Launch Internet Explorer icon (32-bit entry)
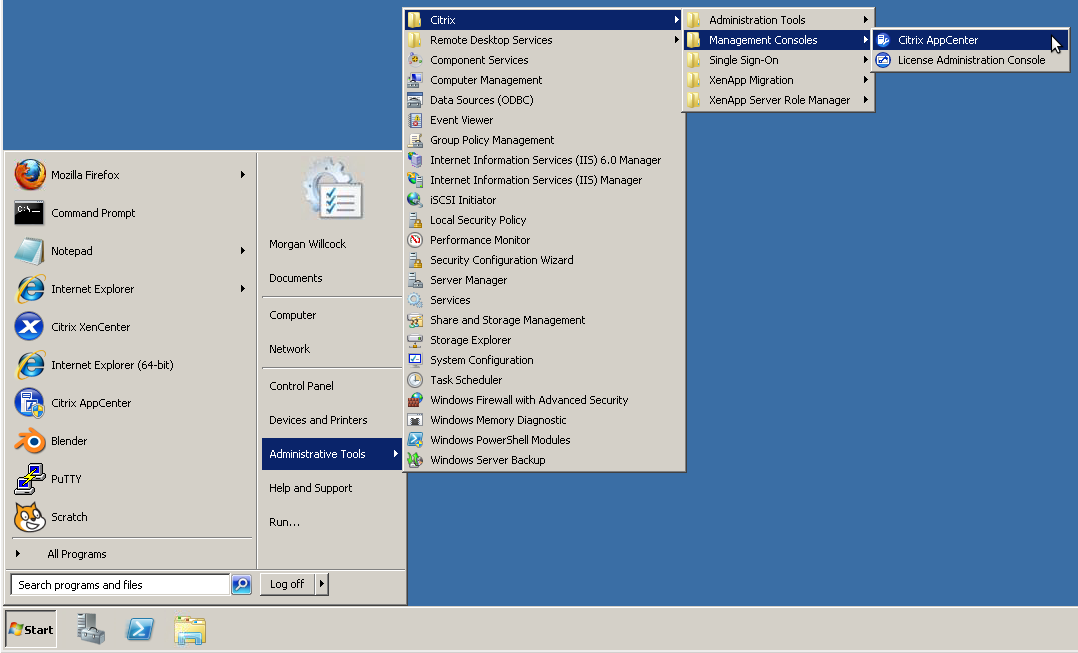The height and width of the screenshot is (653, 1078). click(30, 289)
